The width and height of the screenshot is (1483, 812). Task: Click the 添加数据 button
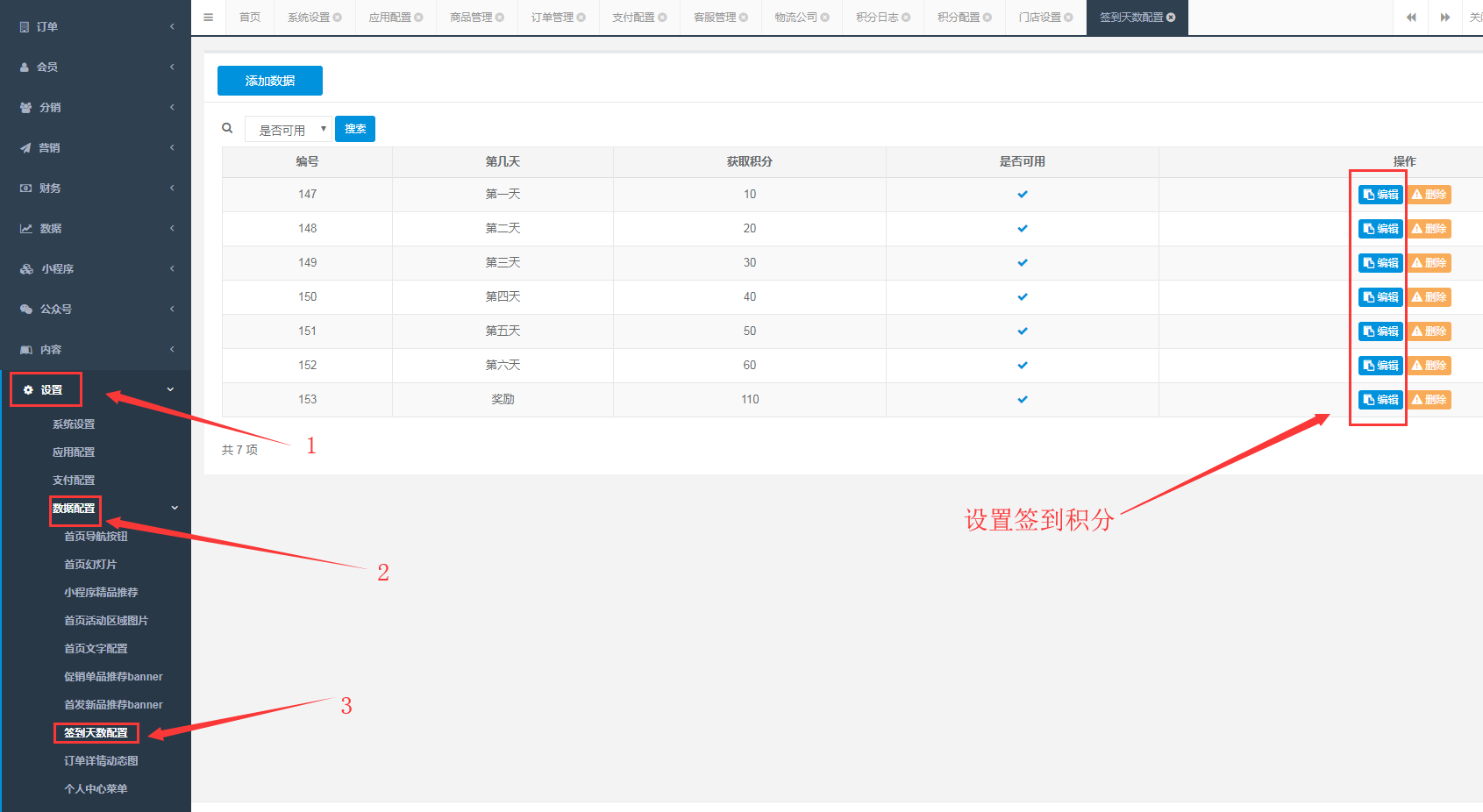pyautogui.click(x=269, y=81)
